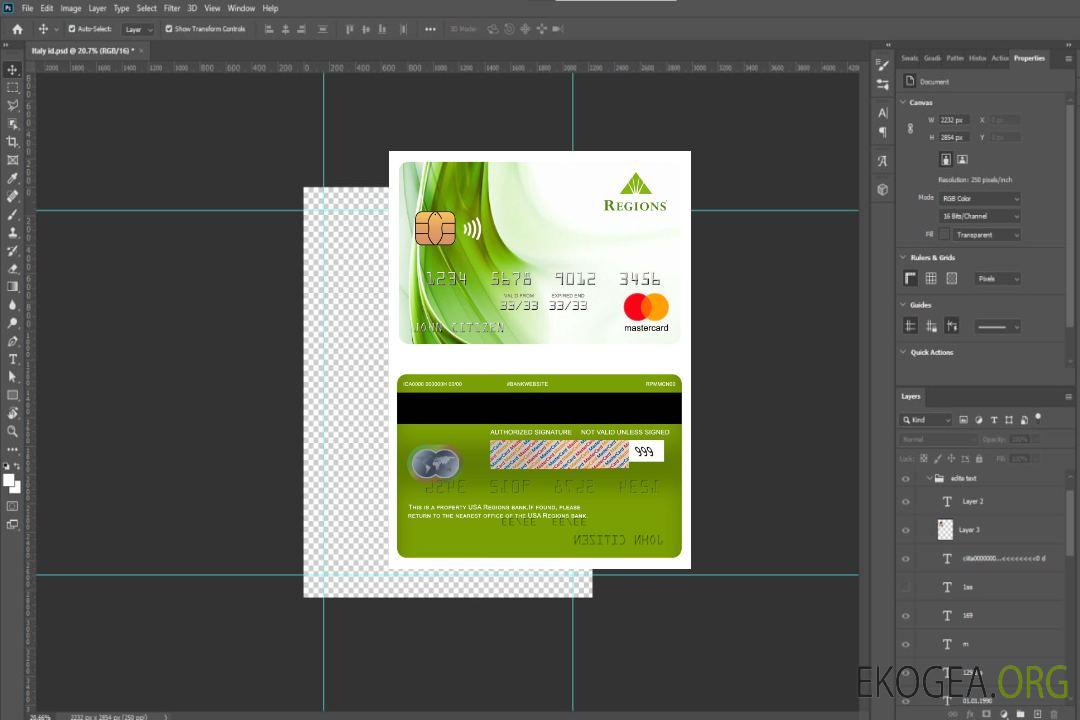This screenshot has width=1080, height=720.
Task: Expand the Quick Actions section
Action: (x=904, y=352)
